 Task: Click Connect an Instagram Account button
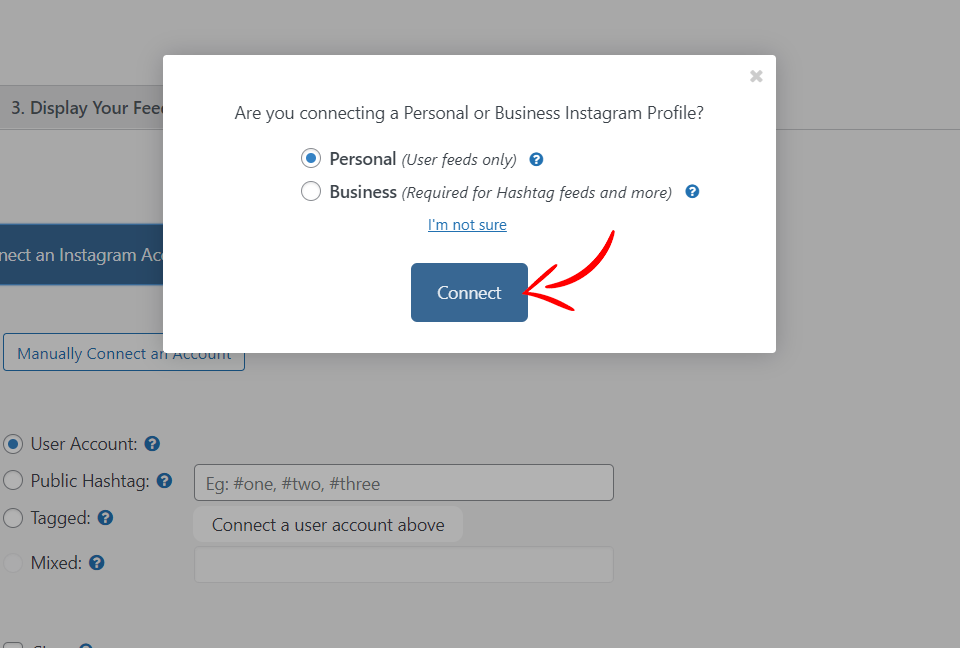point(81,255)
